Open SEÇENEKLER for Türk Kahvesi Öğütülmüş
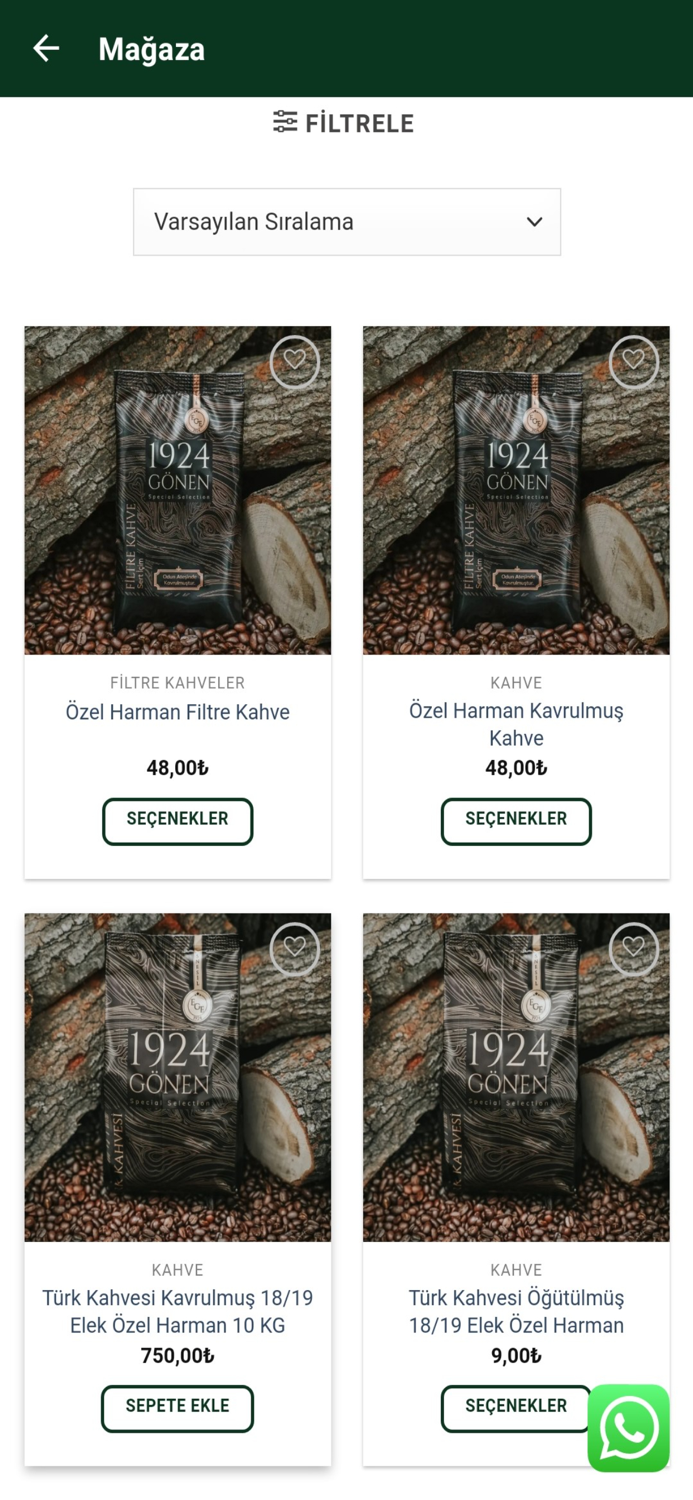 (516, 1408)
